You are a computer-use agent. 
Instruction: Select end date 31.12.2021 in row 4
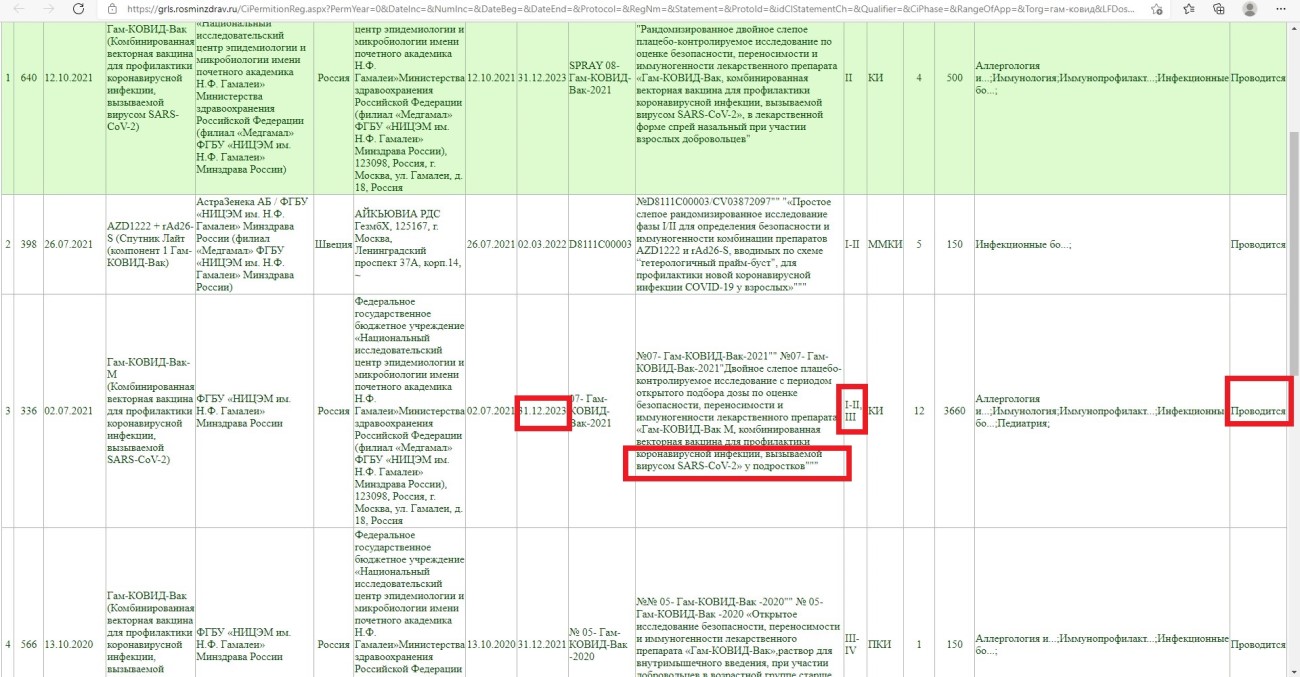click(x=541, y=645)
